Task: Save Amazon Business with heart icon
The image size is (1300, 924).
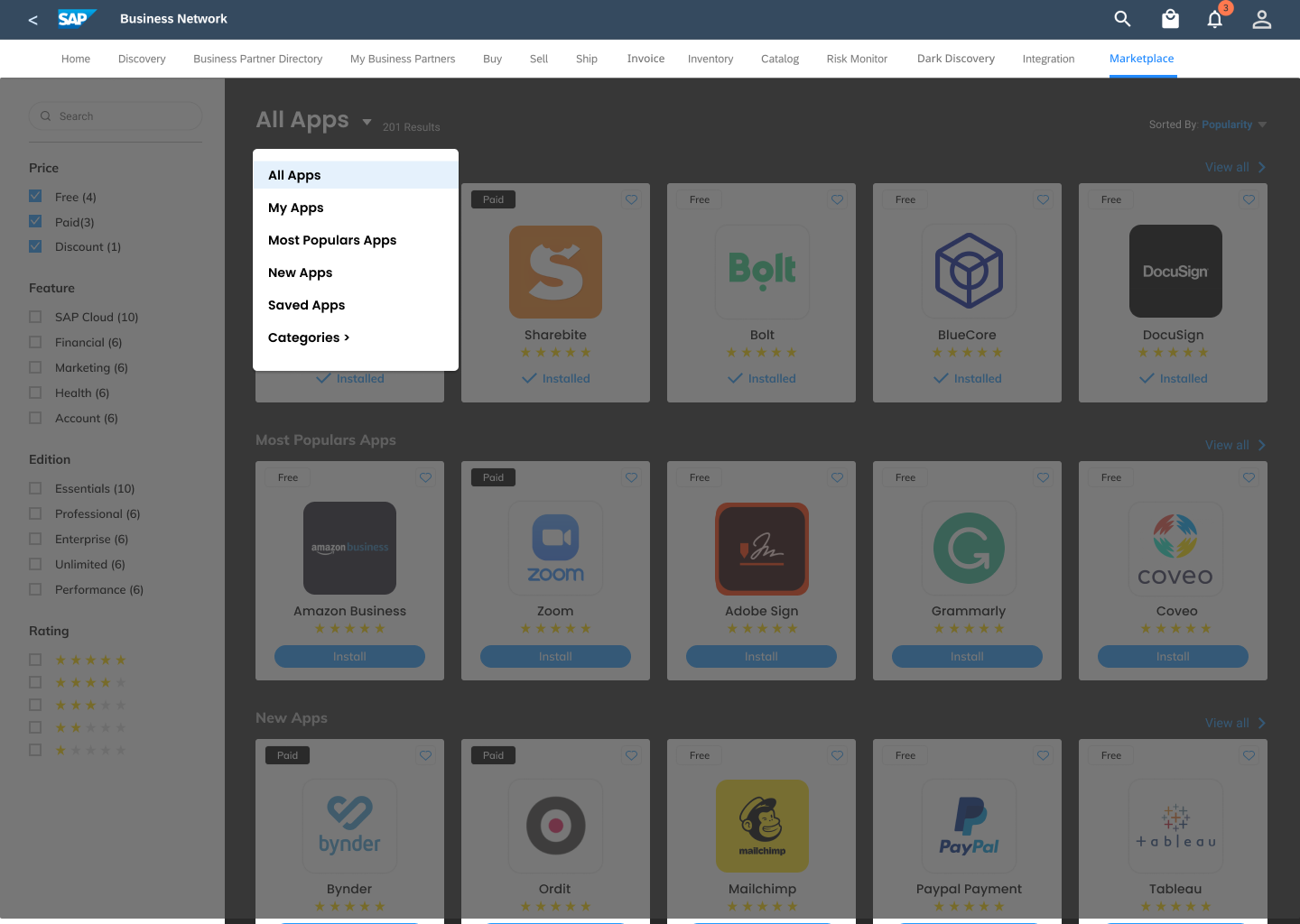Action: [x=426, y=477]
